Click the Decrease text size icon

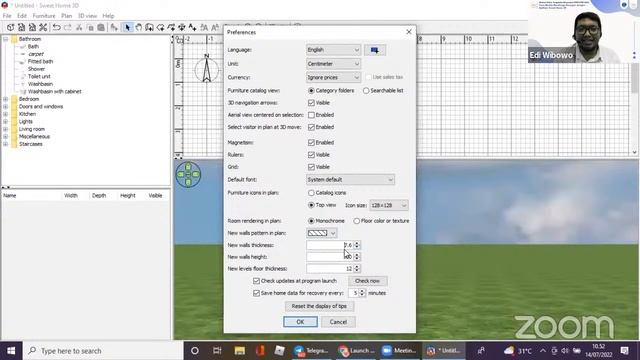coord(215,27)
